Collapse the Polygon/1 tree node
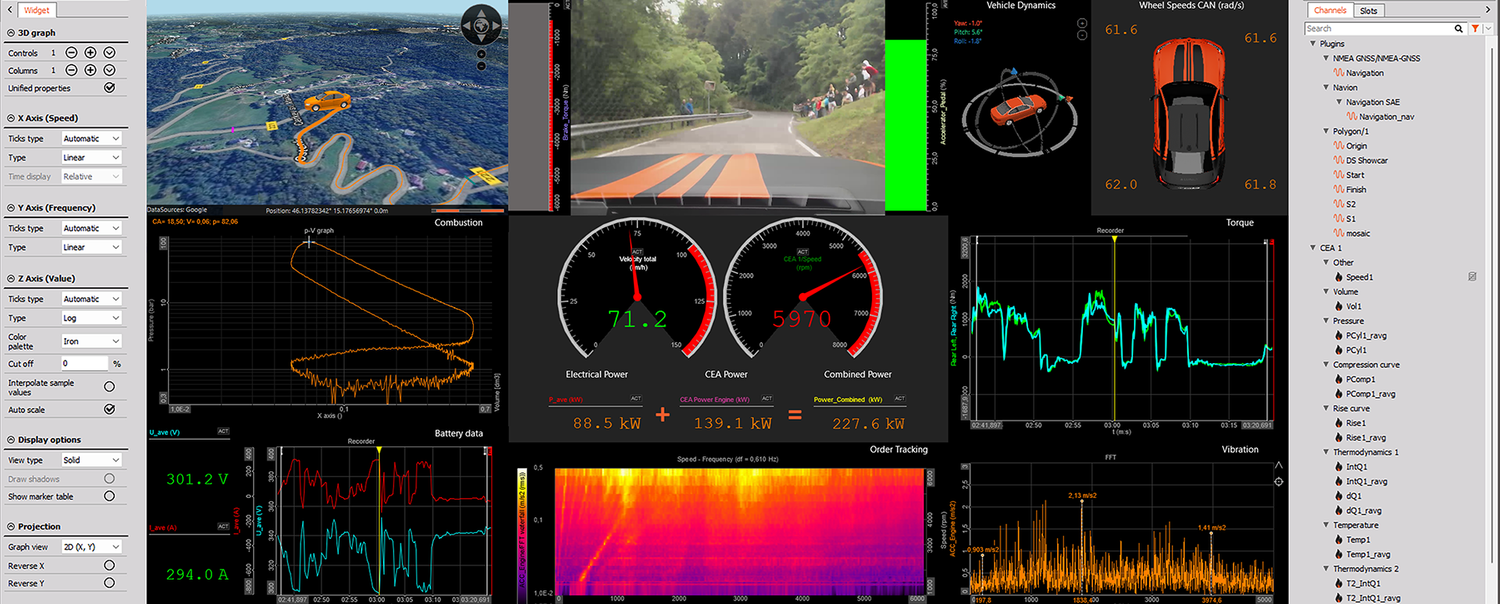Screen dimensions: 1500x604 pyautogui.click(x=1326, y=131)
